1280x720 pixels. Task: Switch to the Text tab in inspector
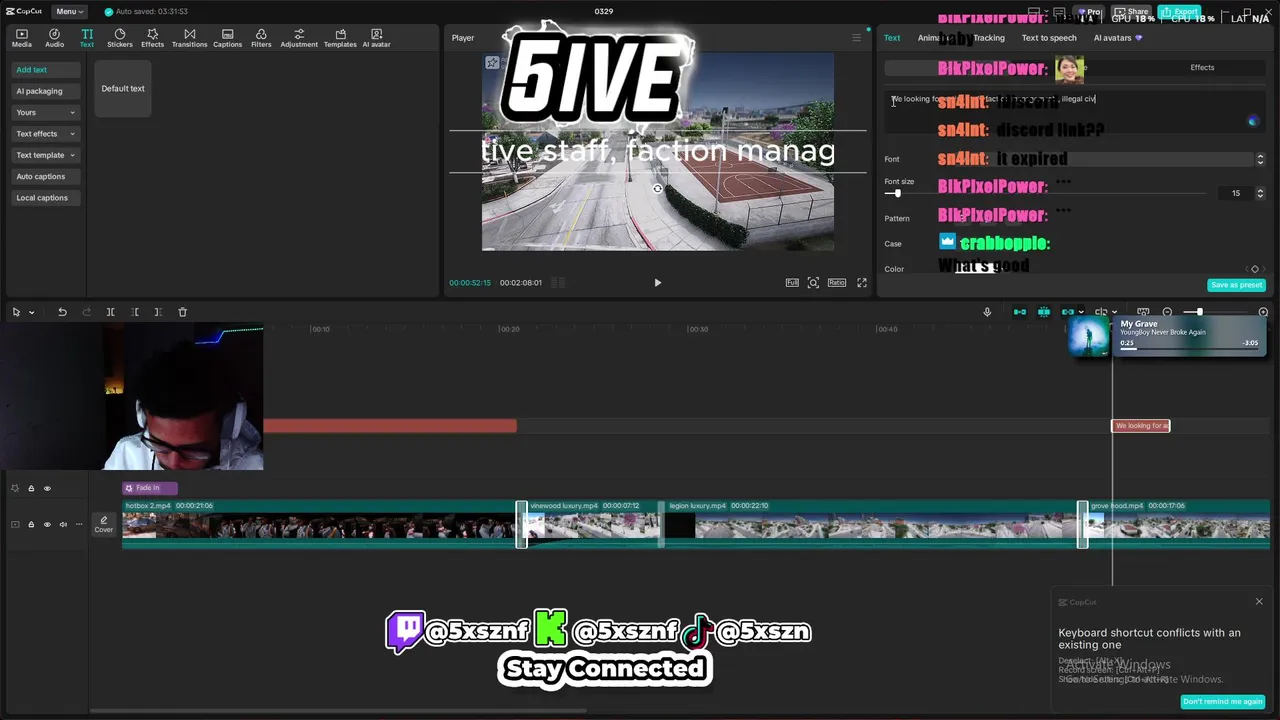coord(892,38)
